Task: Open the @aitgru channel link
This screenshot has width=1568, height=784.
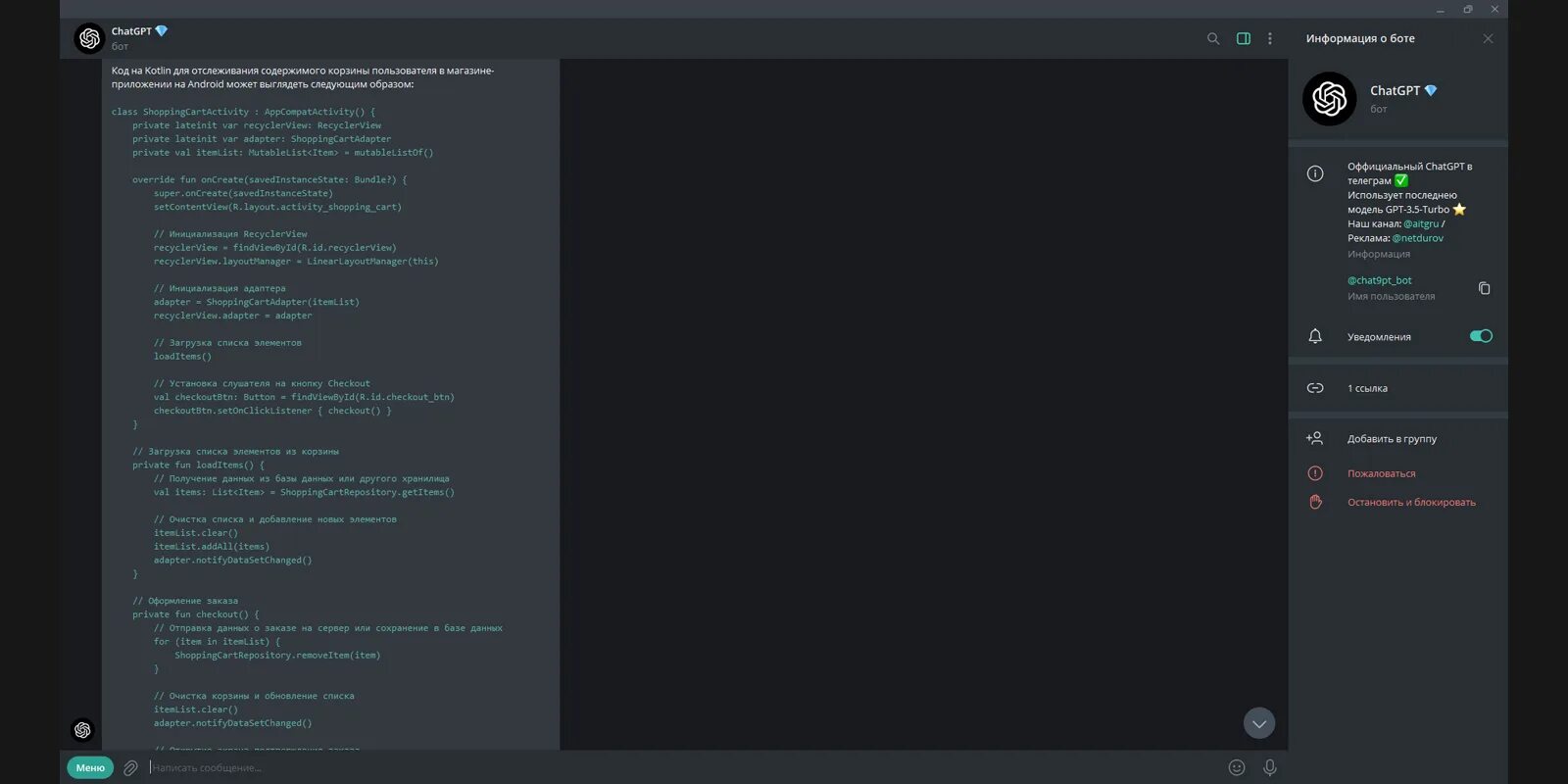Action: pos(1421,223)
